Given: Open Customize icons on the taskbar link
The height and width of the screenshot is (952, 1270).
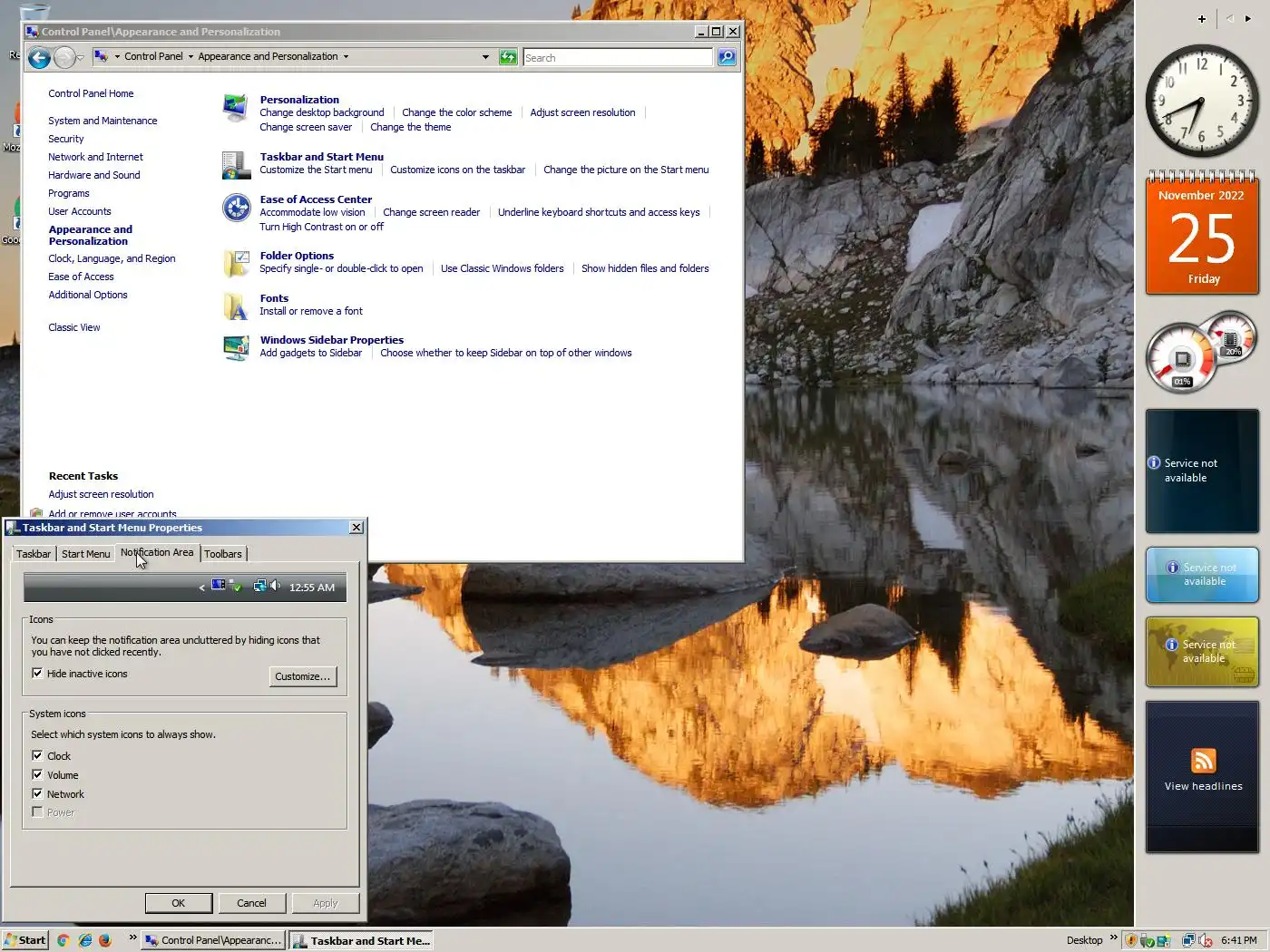Looking at the screenshot, I should 458,170.
